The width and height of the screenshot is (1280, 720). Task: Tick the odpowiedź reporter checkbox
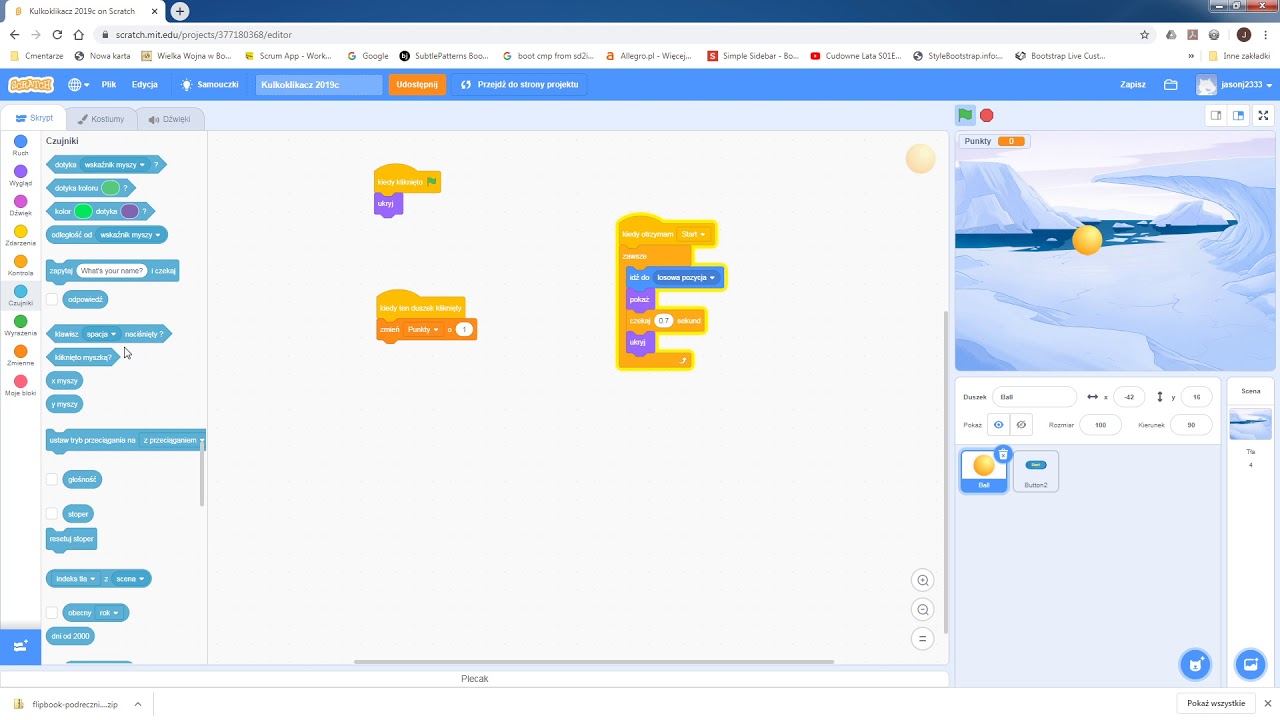coord(52,299)
